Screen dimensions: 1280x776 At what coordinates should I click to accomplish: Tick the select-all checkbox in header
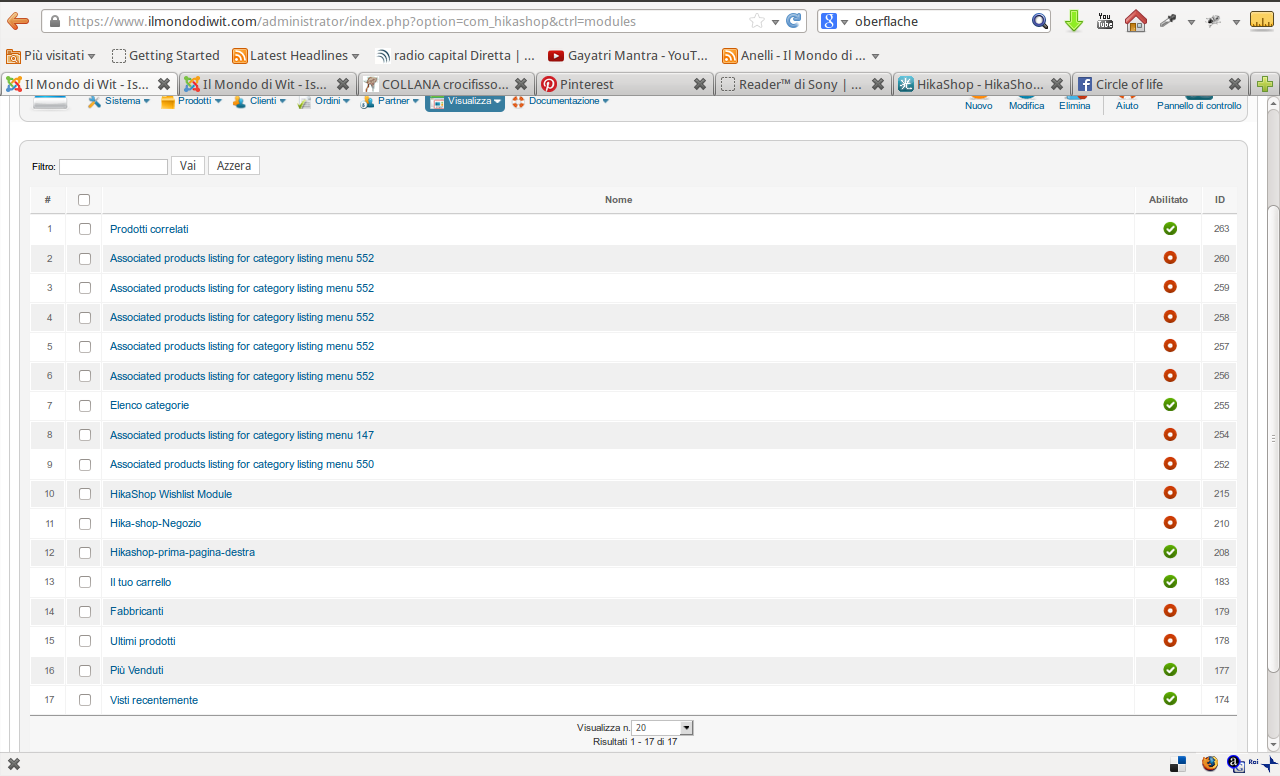coord(84,200)
